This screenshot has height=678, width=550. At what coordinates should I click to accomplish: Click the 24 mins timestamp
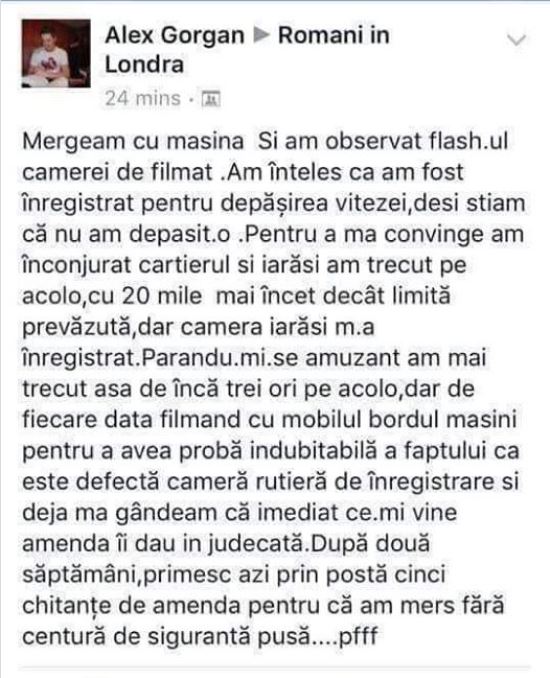tap(143, 98)
